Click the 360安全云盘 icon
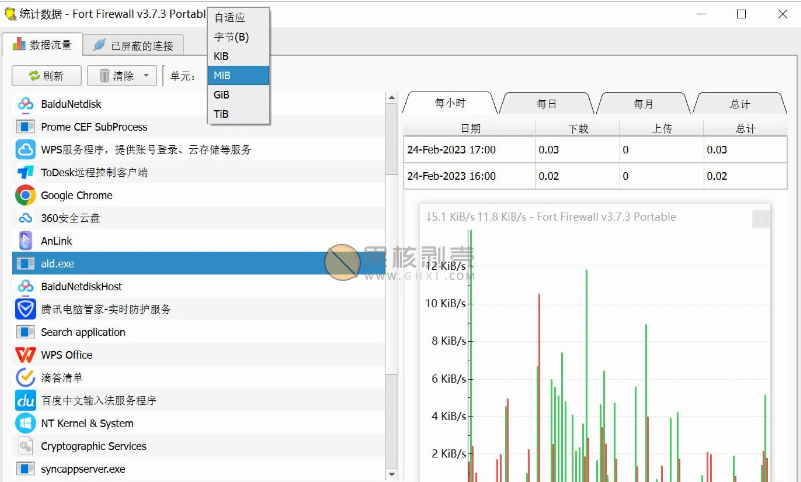 coord(25,218)
